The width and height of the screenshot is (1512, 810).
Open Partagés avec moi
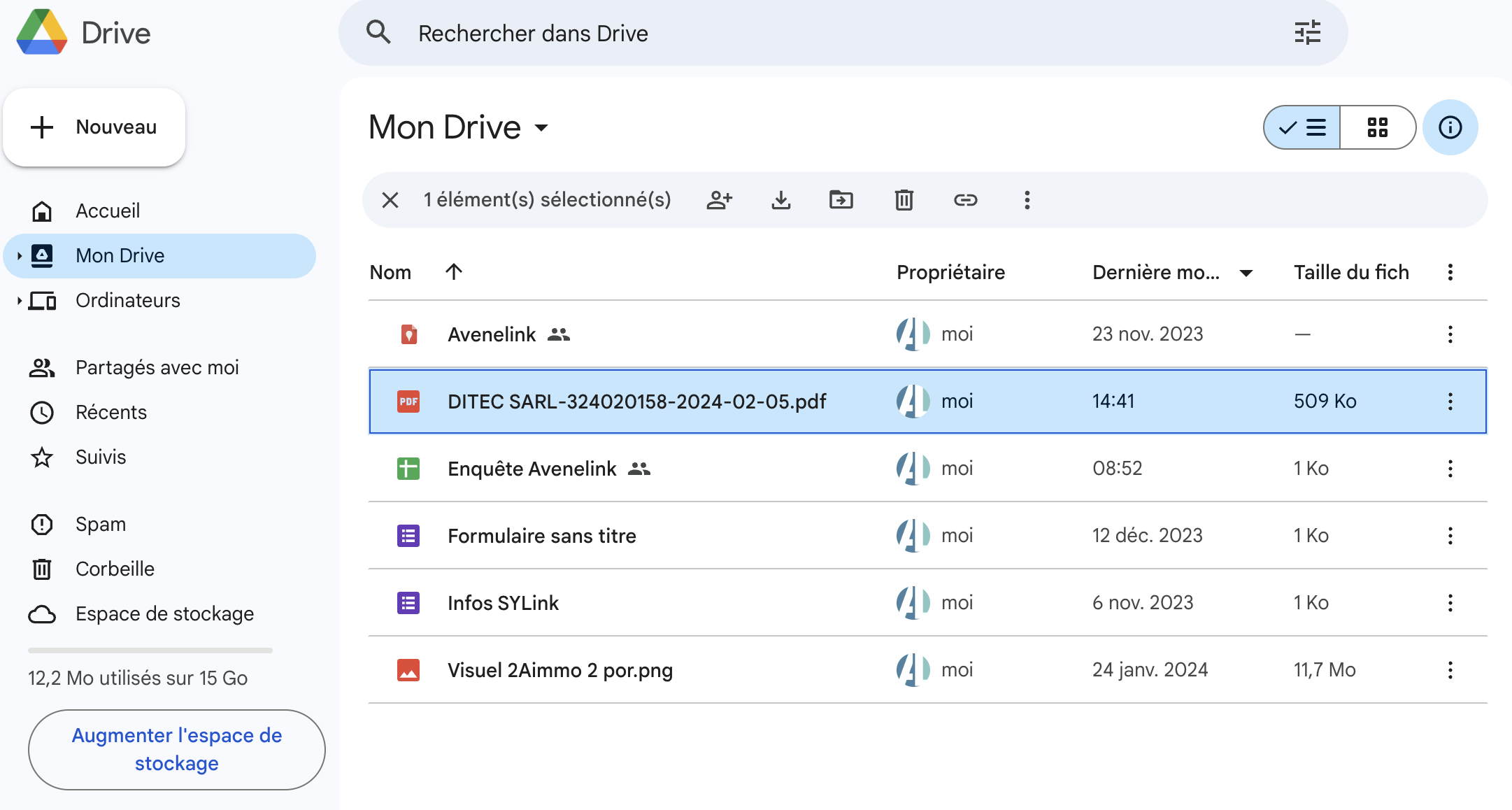(159, 367)
